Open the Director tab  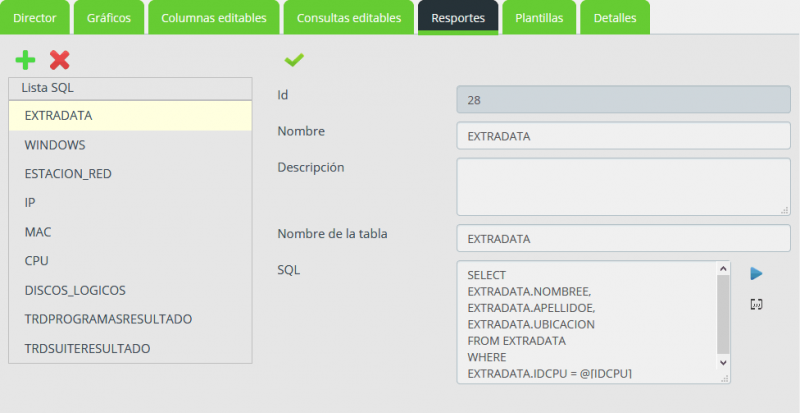35,17
